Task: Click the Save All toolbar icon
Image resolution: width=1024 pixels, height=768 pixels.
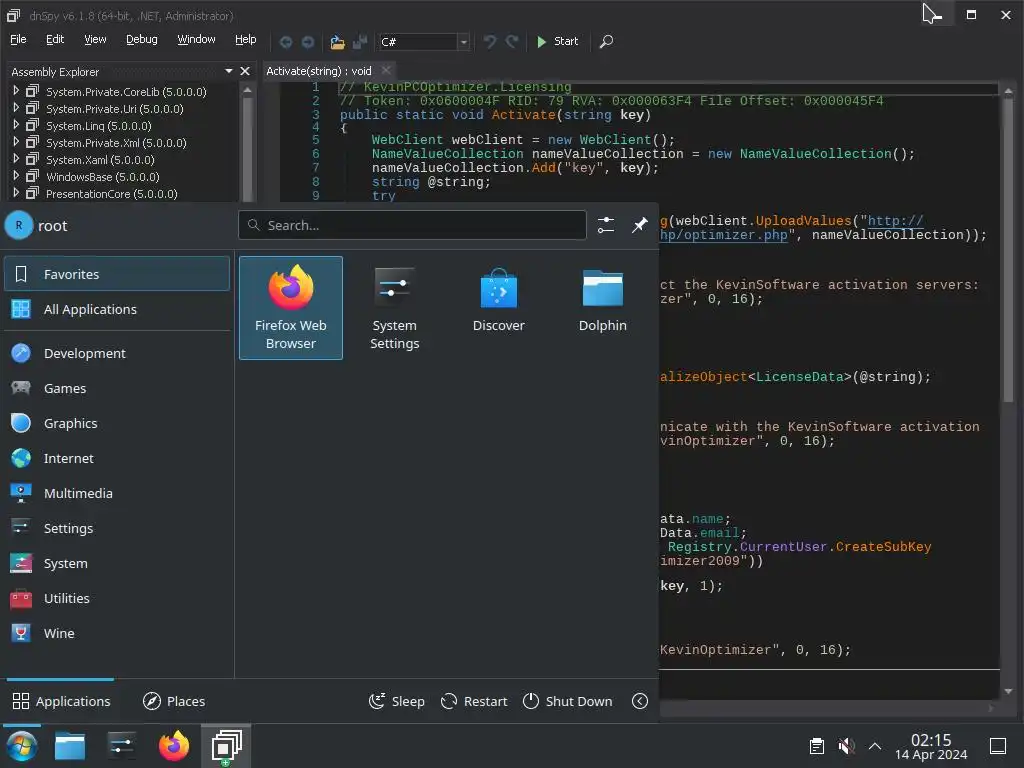Action: pyautogui.click(x=359, y=42)
